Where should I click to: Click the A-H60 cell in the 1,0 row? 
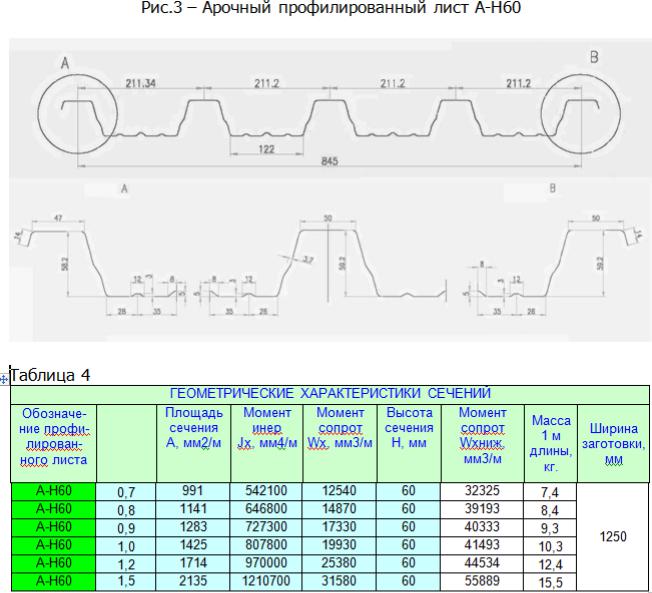(x=54, y=545)
